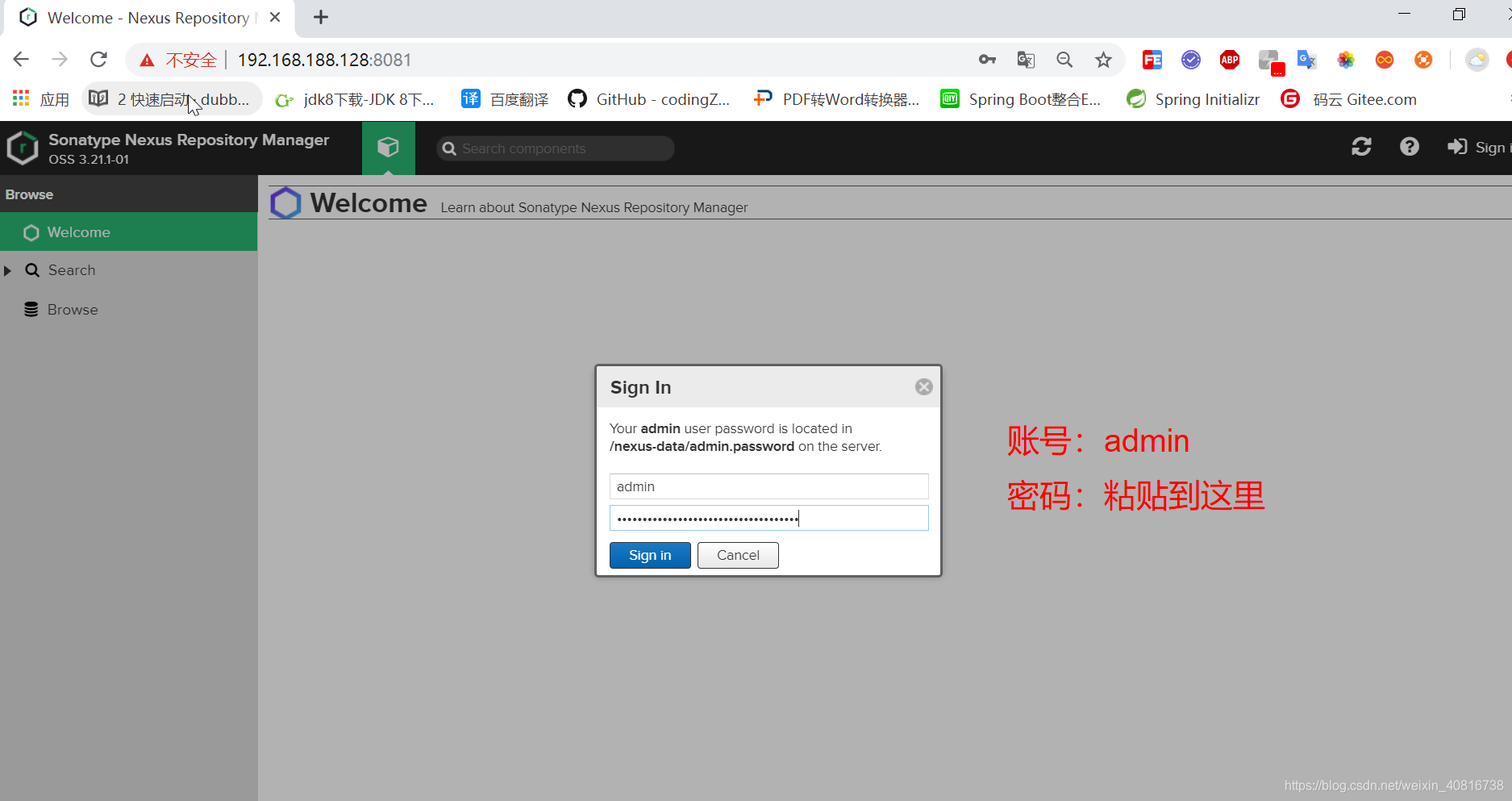Expand the Search section in sidebar
The image size is (1512, 801).
[9, 270]
